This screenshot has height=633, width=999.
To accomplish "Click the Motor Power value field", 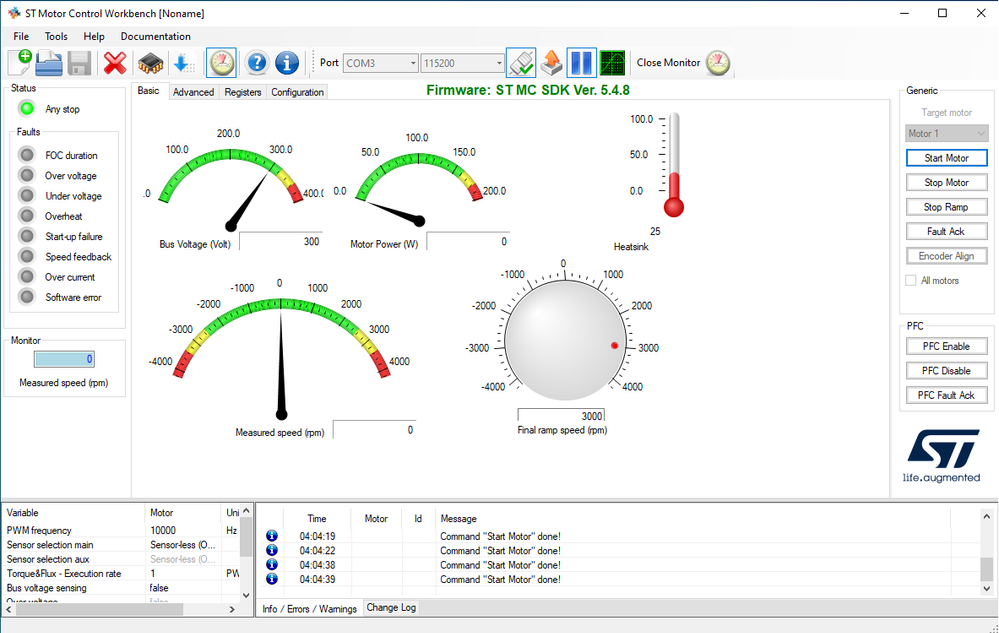I will [468, 241].
